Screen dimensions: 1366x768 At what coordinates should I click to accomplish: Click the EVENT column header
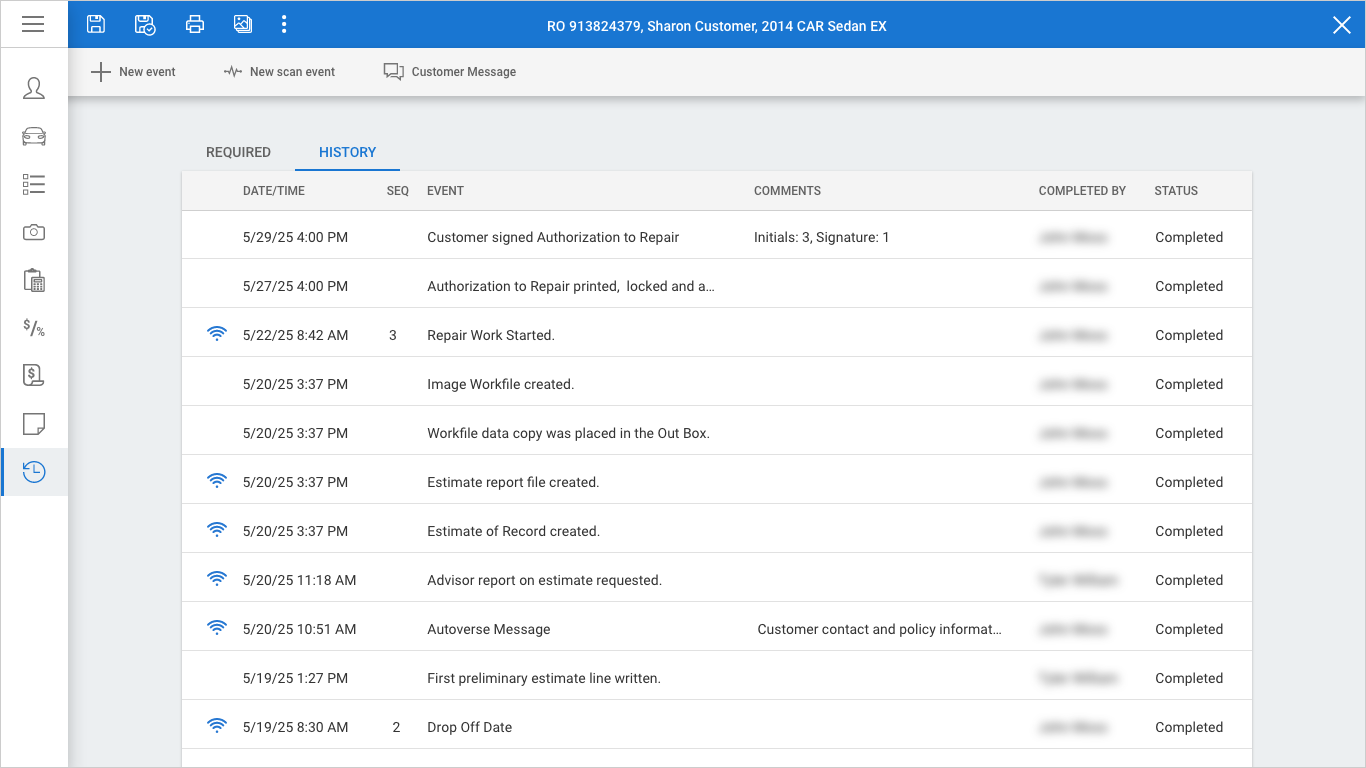pyautogui.click(x=445, y=191)
